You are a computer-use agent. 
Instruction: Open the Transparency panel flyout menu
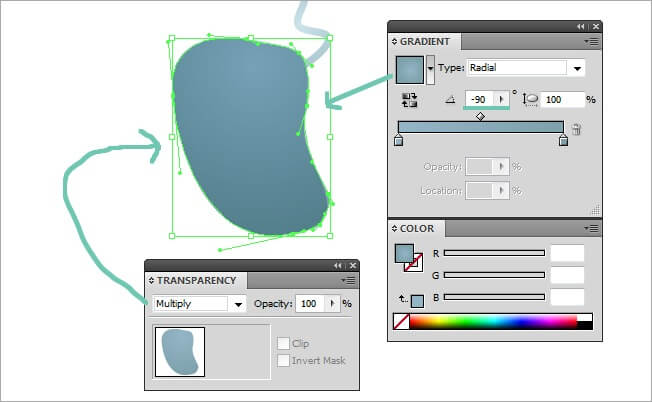[348, 281]
